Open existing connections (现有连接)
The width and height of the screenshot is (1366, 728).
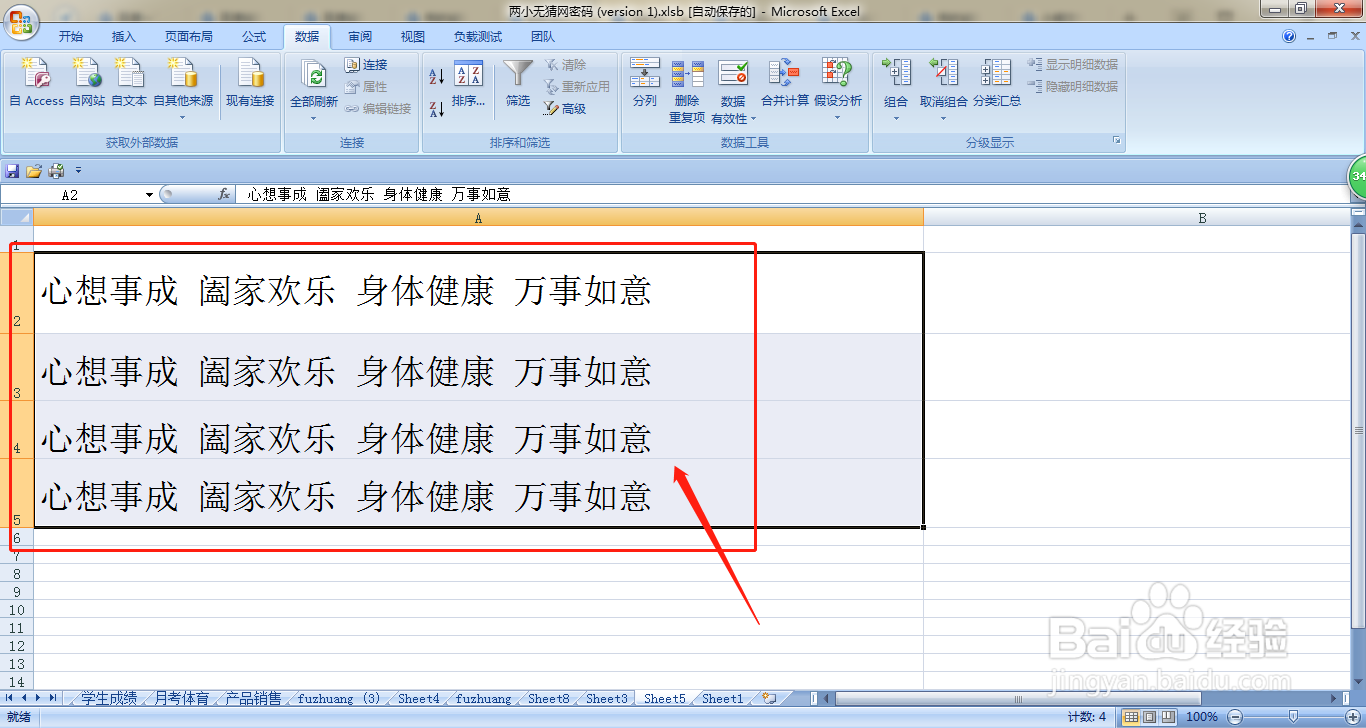pos(250,82)
